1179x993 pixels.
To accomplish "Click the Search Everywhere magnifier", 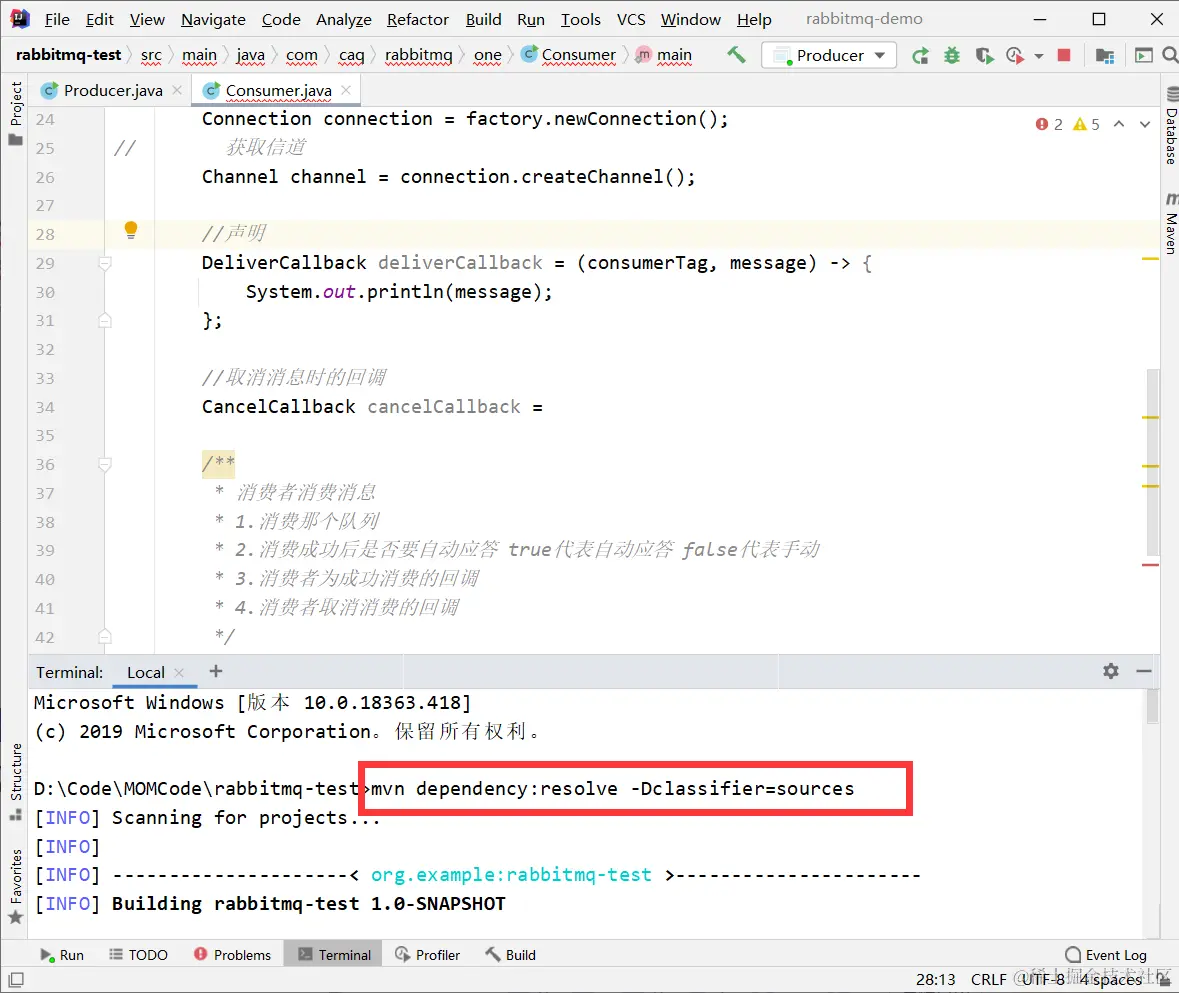I will coord(1169,55).
